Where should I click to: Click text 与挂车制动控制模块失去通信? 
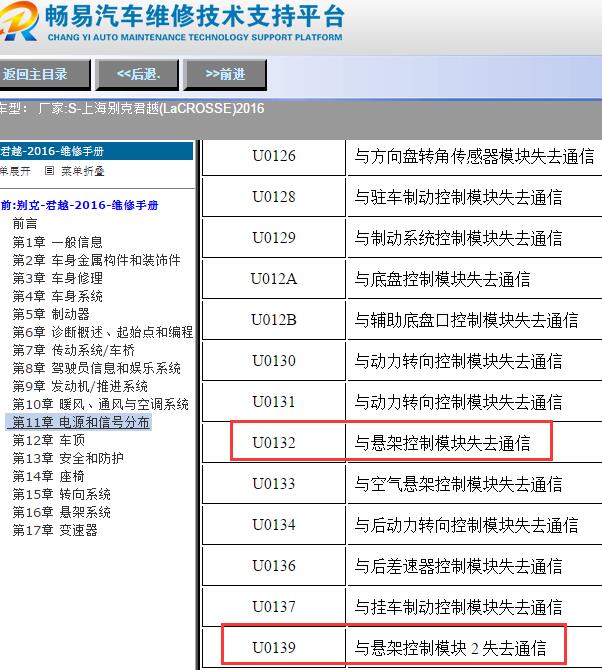(x=458, y=607)
